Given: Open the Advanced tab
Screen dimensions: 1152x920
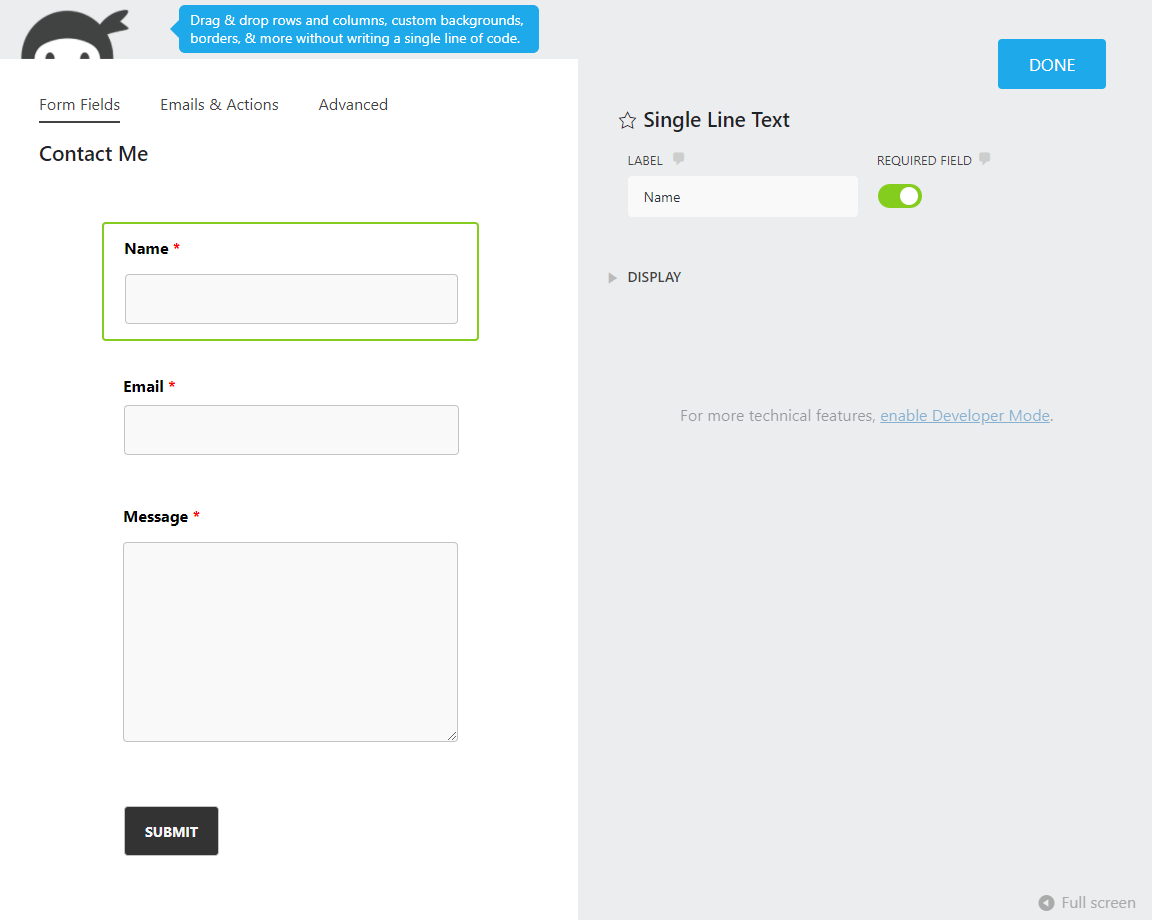Looking at the screenshot, I should [x=353, y=104].
